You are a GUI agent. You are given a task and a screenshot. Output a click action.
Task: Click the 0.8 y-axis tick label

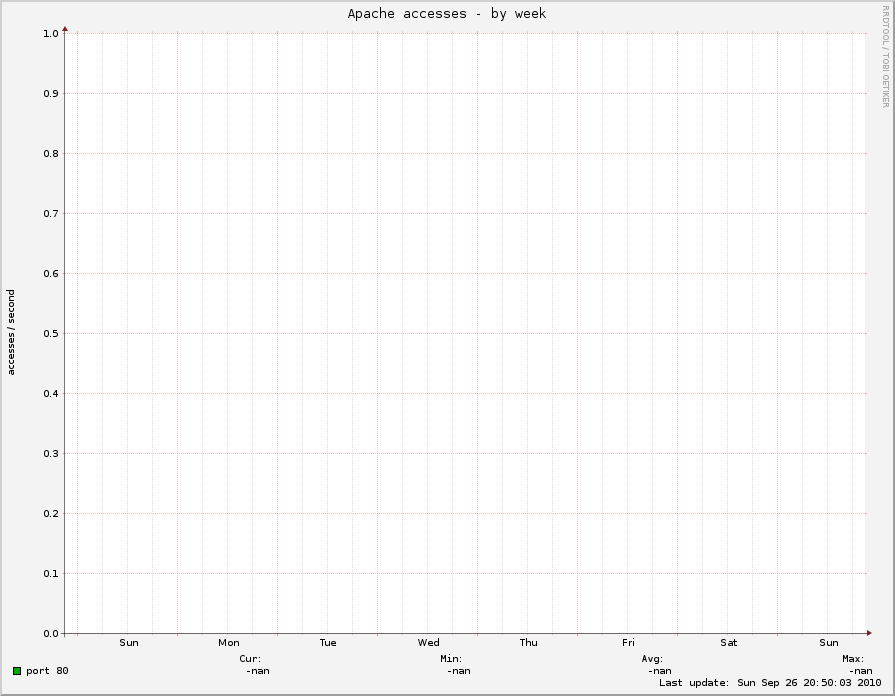51,154
